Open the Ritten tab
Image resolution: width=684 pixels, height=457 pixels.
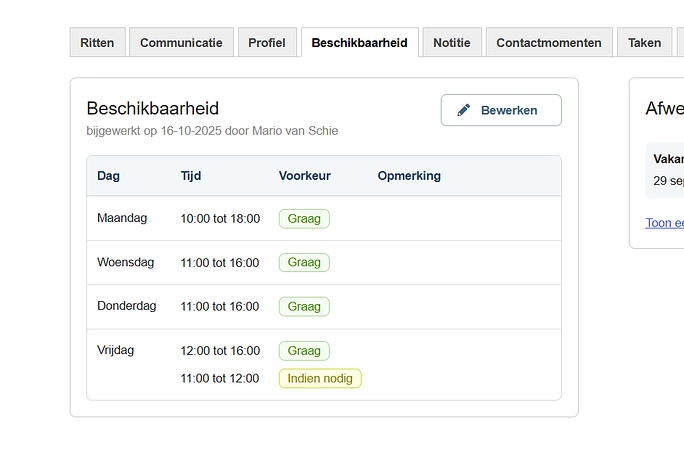[x=97, y=43]
